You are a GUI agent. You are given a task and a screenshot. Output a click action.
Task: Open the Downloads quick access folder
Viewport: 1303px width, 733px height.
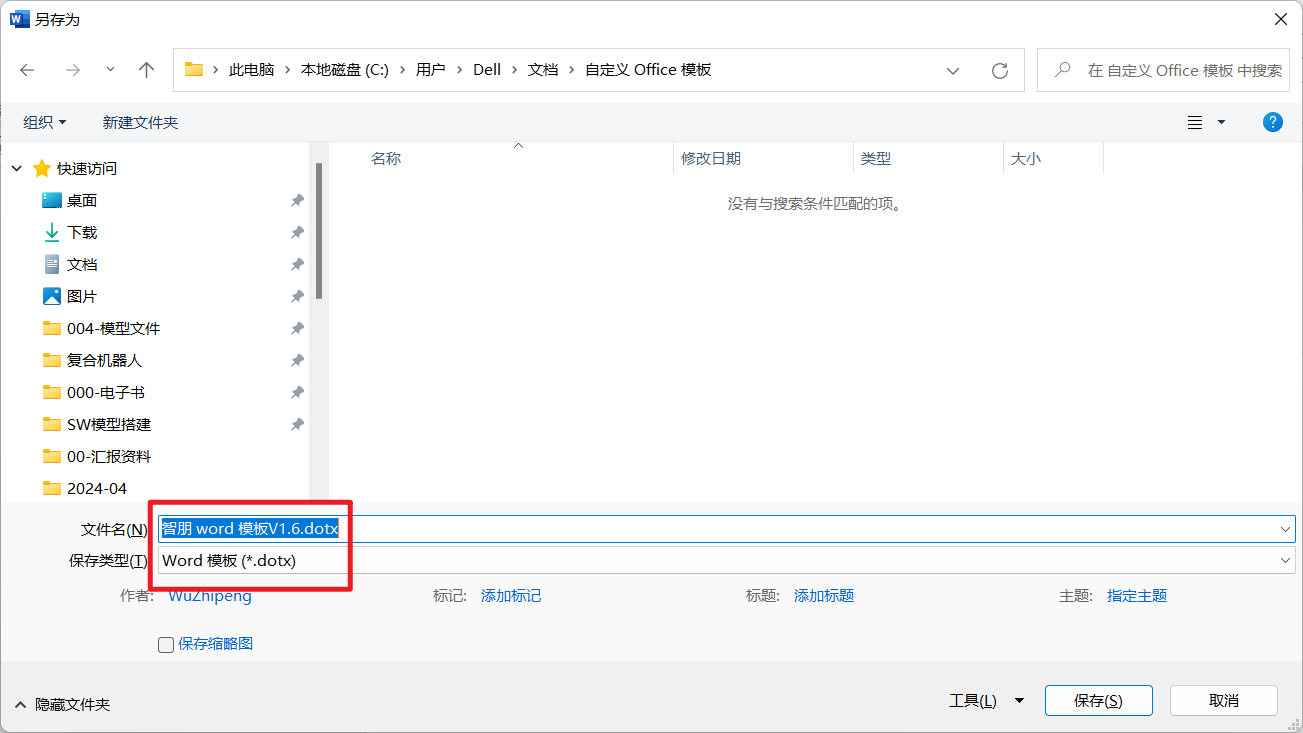point(82,232)
